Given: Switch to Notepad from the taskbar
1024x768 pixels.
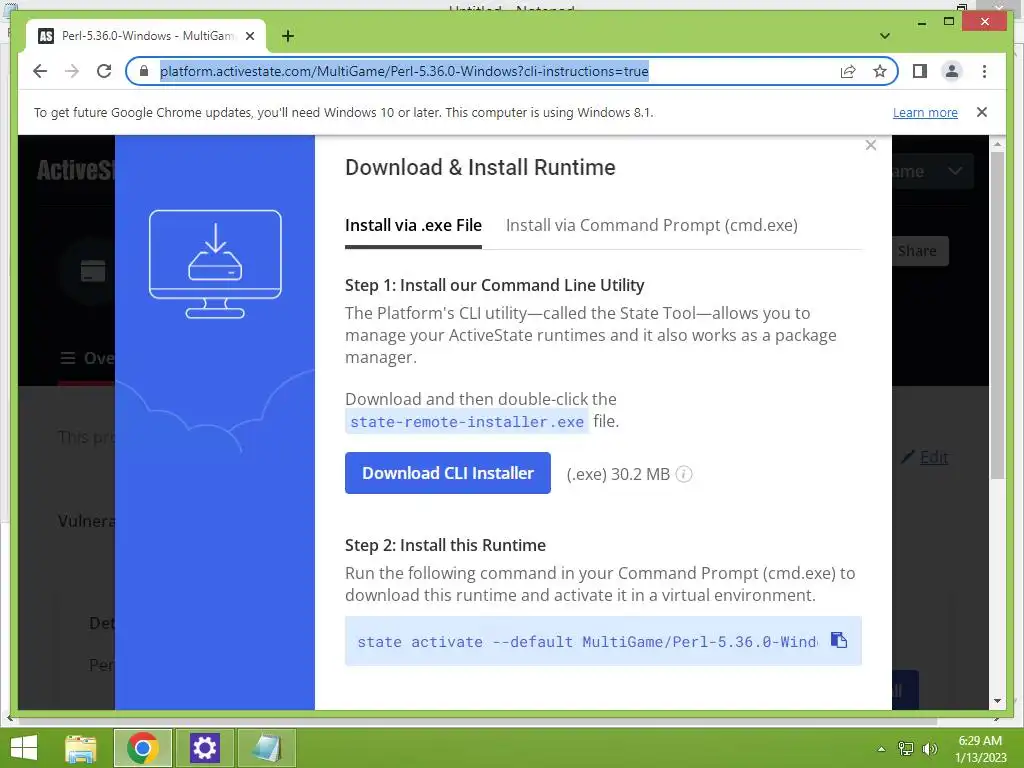Looking at the screenshot, I should coord(266,748).
